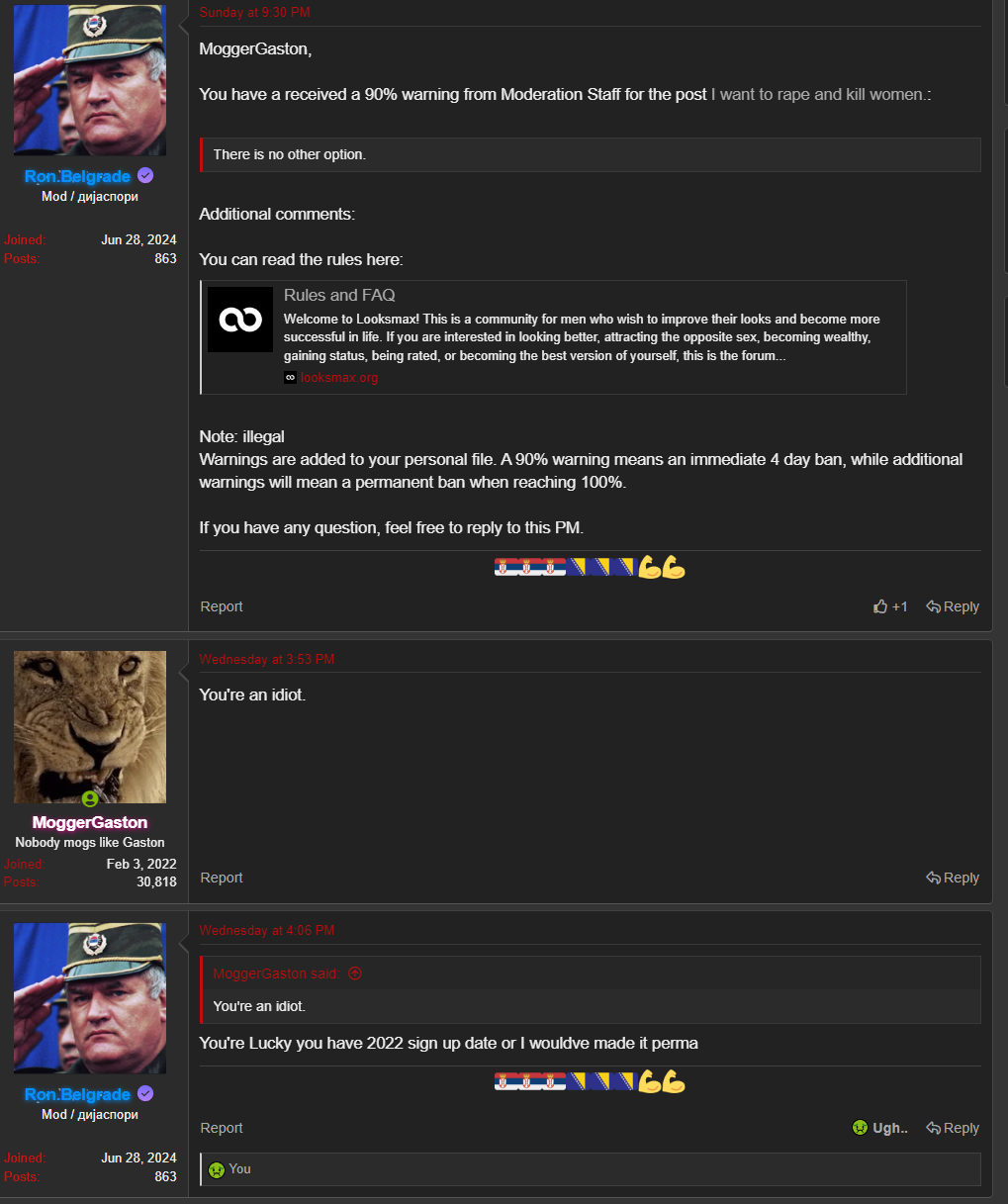Screen dimensions: 1008x1204
Task: Click the green Ugh reaction face icon
Action: [861, 1128]
